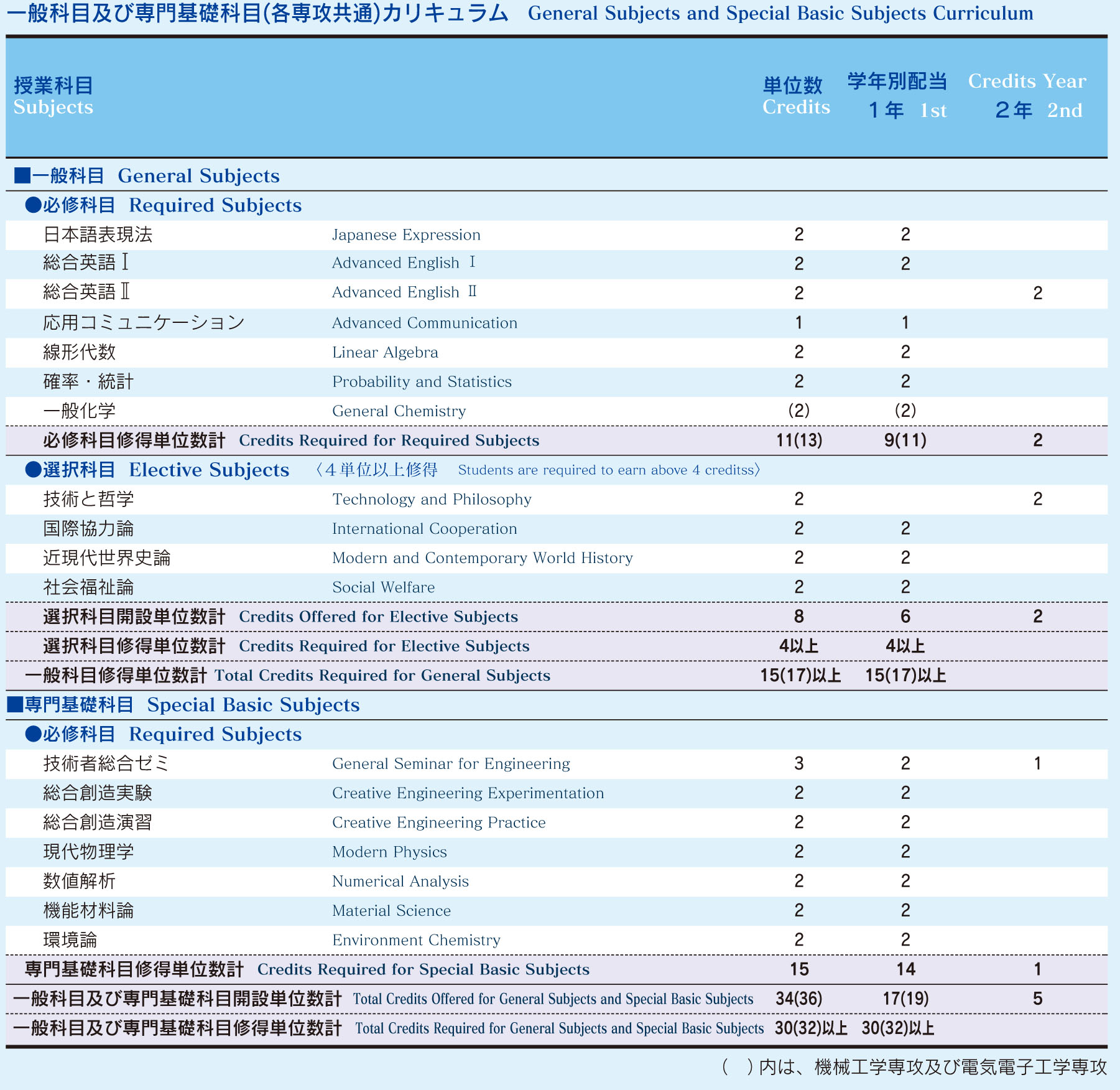Click the page title 'General Subjects and Special Basic Subjects Curriculum'

click(x=780, y=13)
